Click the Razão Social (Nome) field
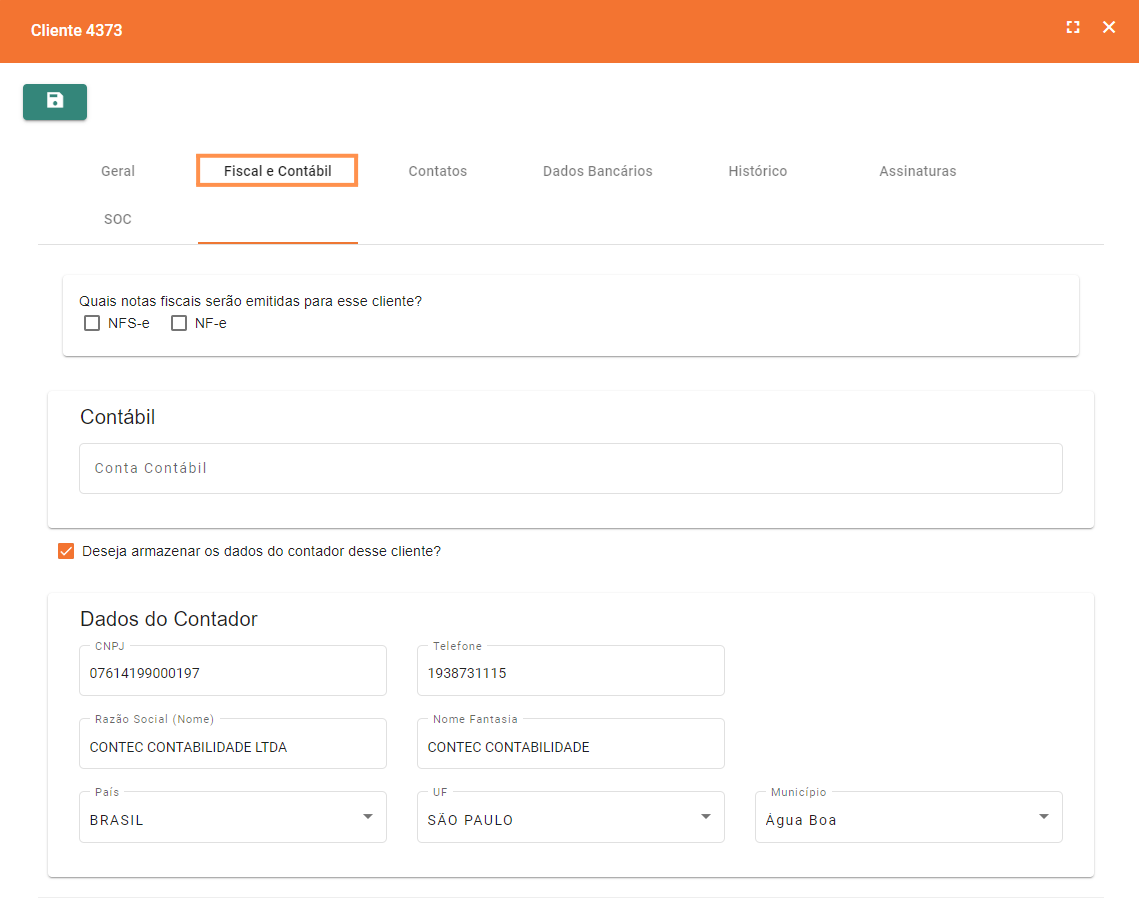The width and height of the screenshot is (1139, 904). pos(232,746)
